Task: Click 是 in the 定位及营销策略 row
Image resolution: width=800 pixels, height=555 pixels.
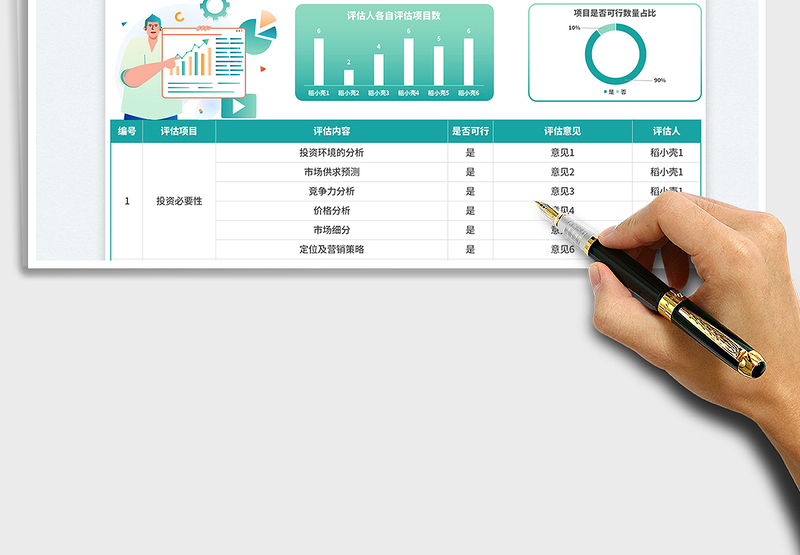Action: [x=470, y=249]
